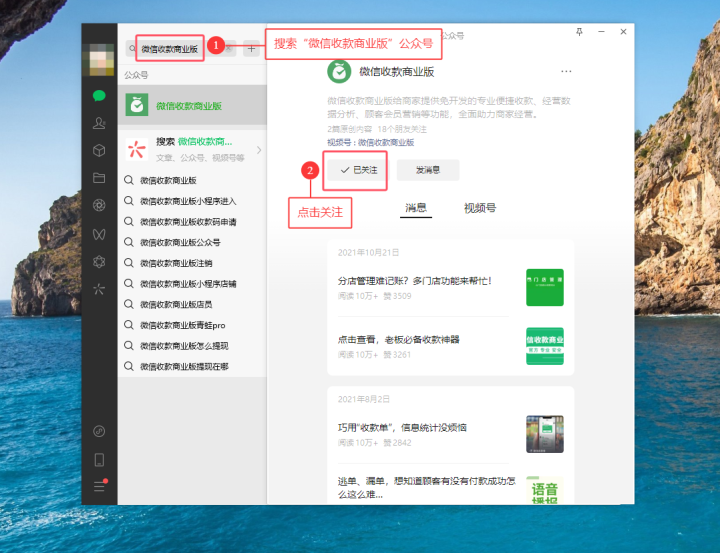
Task: Click magnifier icon beside 微信收款商业版注销
Action: click(x=129, y=263)
